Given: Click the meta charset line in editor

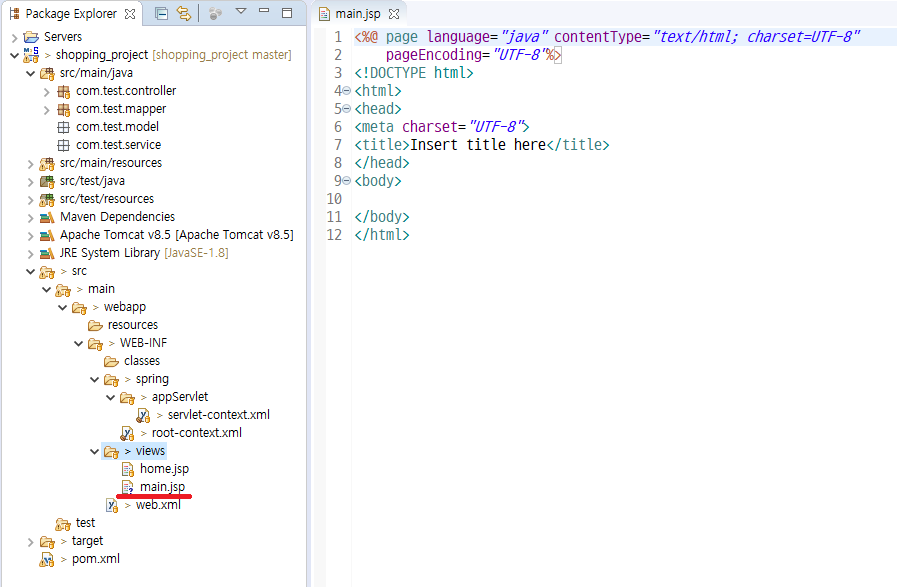Looking at the screenshot, I should (442, 127).
